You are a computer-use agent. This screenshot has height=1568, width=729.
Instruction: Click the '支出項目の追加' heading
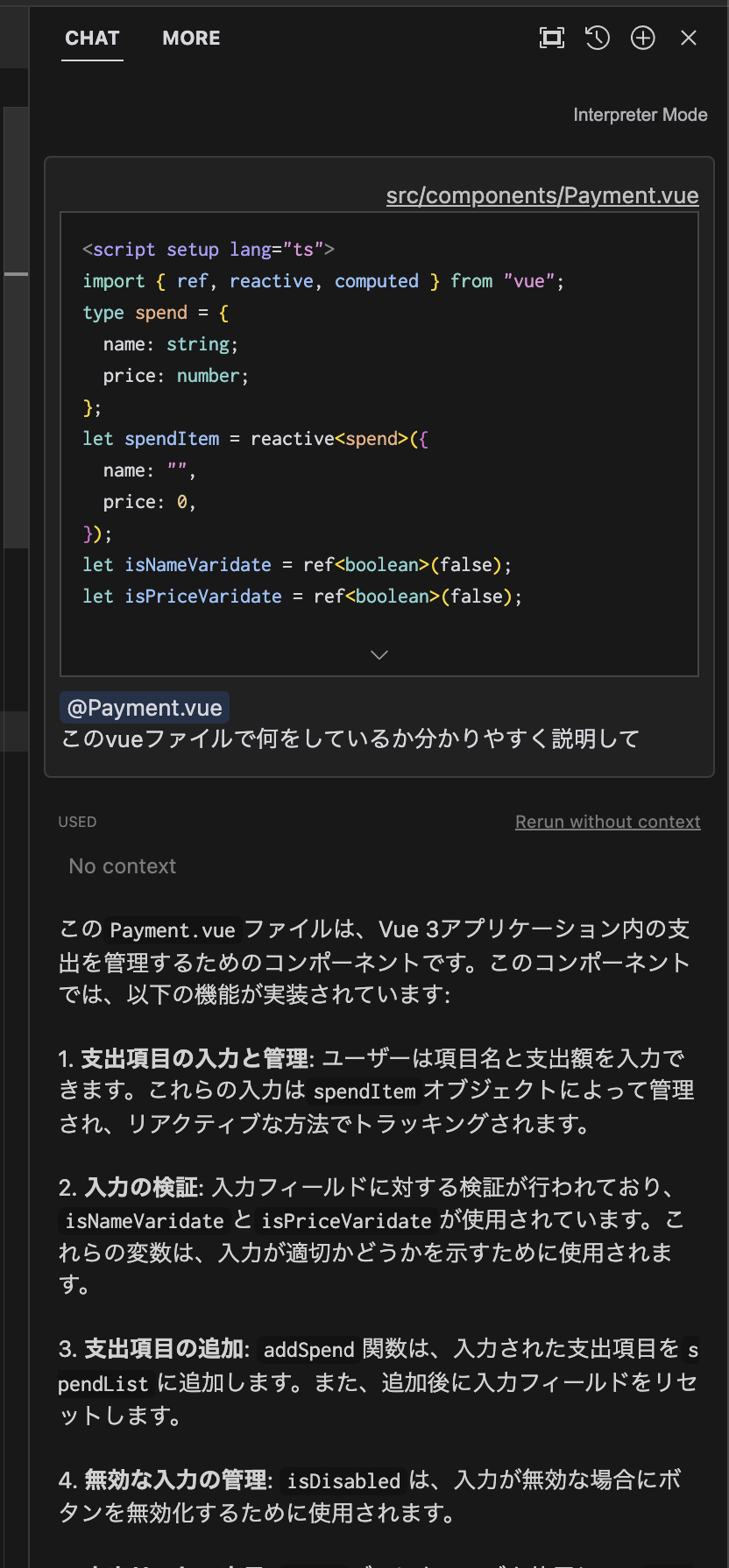point(164,1349)
